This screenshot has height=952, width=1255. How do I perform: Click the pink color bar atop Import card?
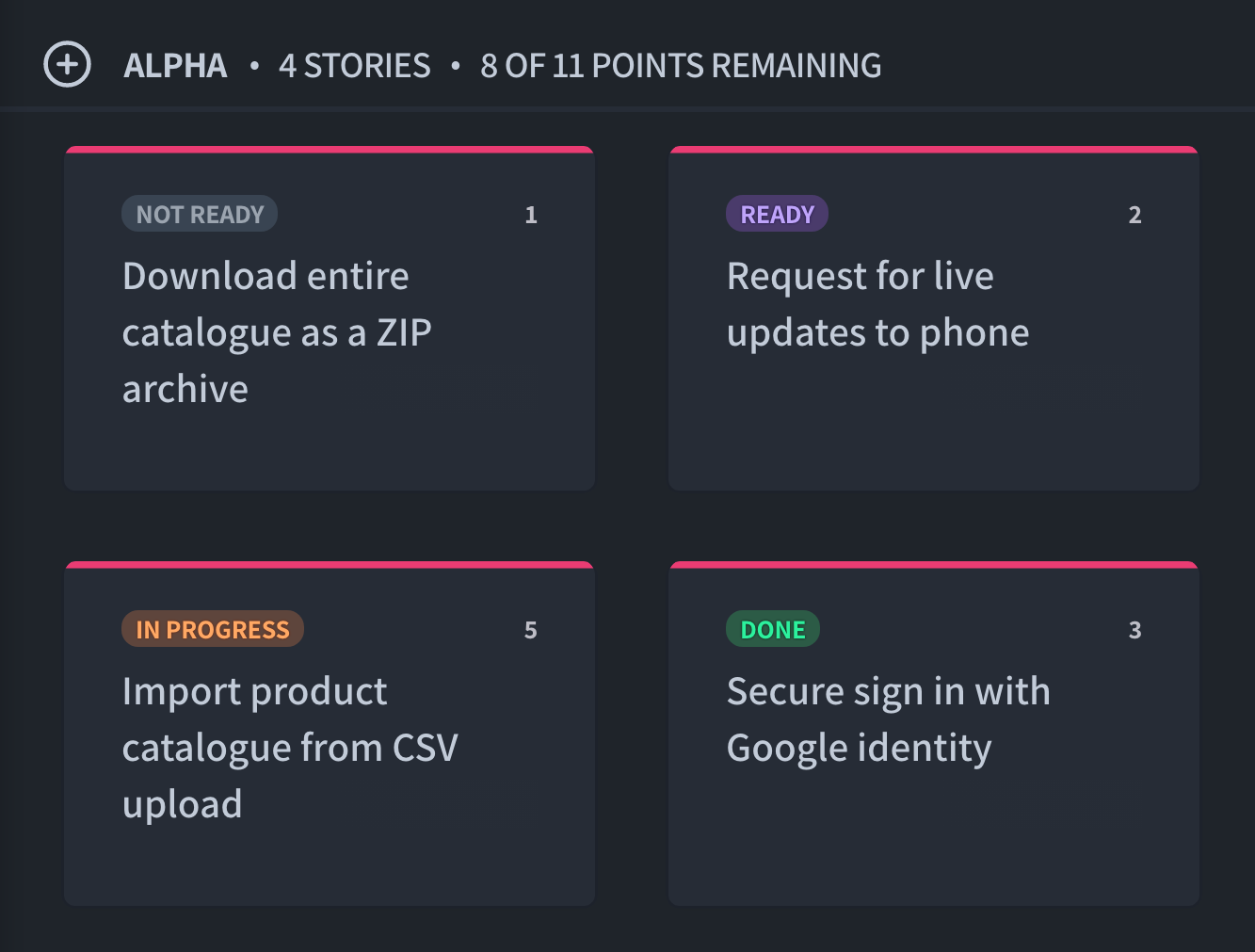tap(330, 565)
